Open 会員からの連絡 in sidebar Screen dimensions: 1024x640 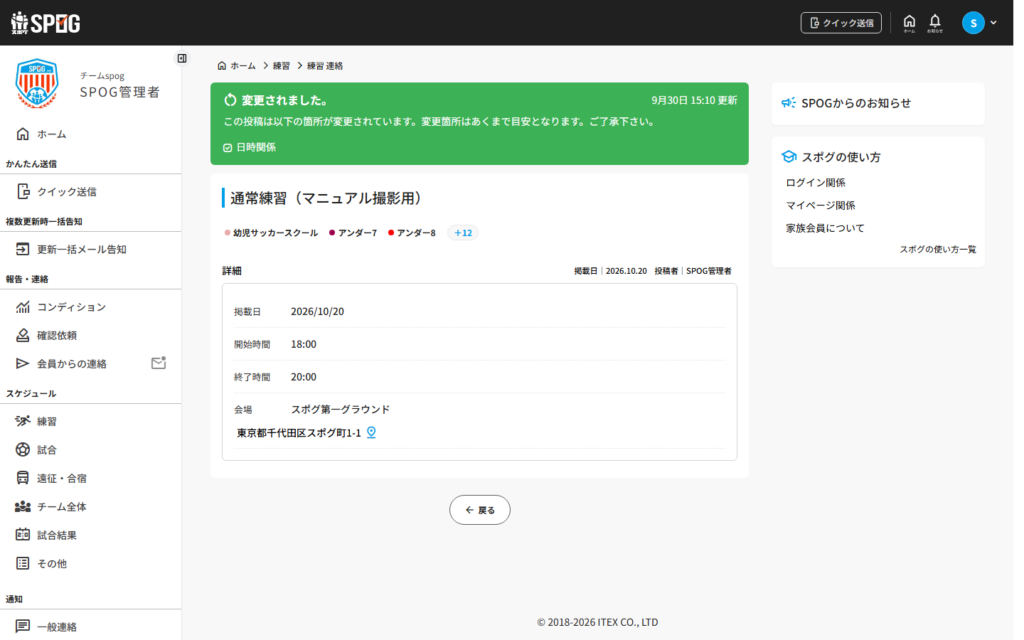(72, 364)
